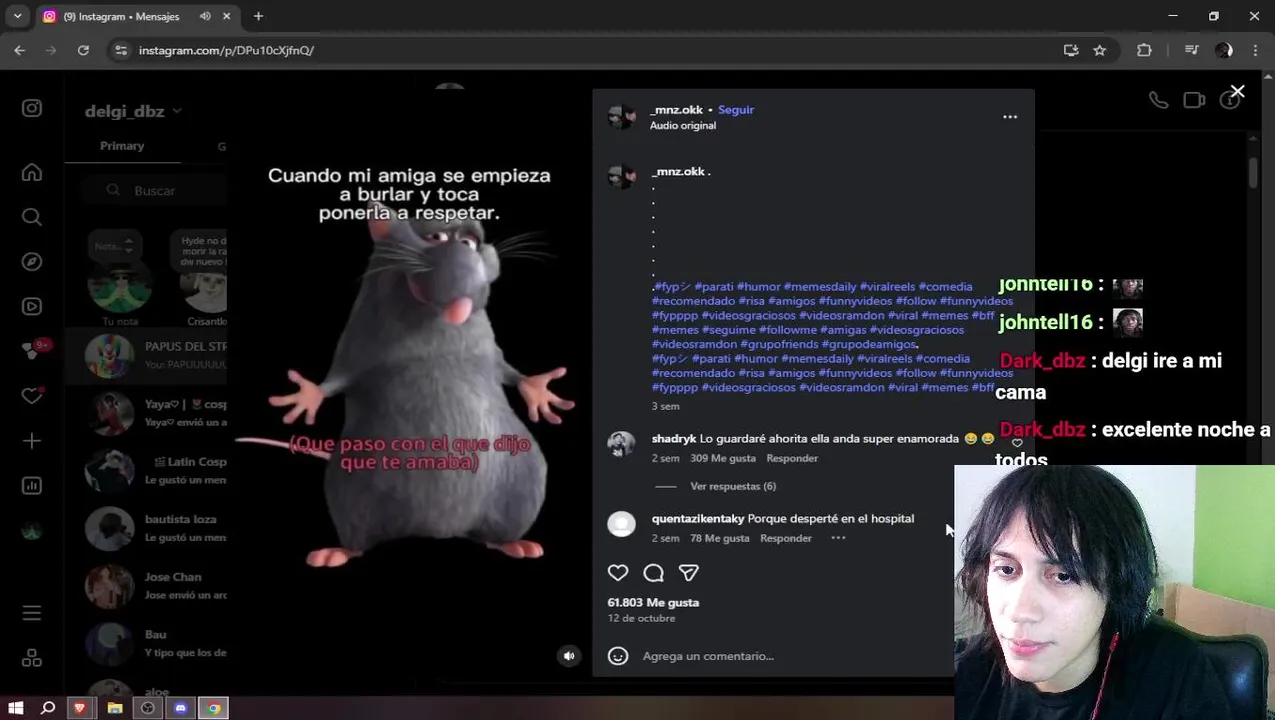Viewport: 1275px width, 720px height.
Task: Go back with browser back arrow
Action: [20, 50]
